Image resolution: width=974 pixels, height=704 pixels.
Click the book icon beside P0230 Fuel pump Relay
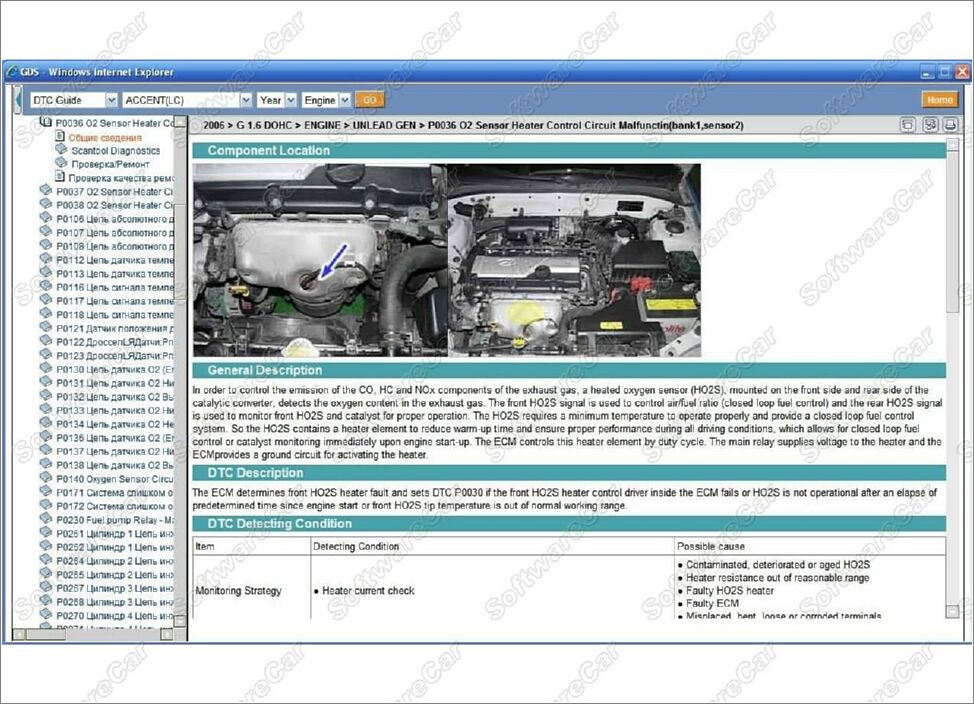point(45,520)
